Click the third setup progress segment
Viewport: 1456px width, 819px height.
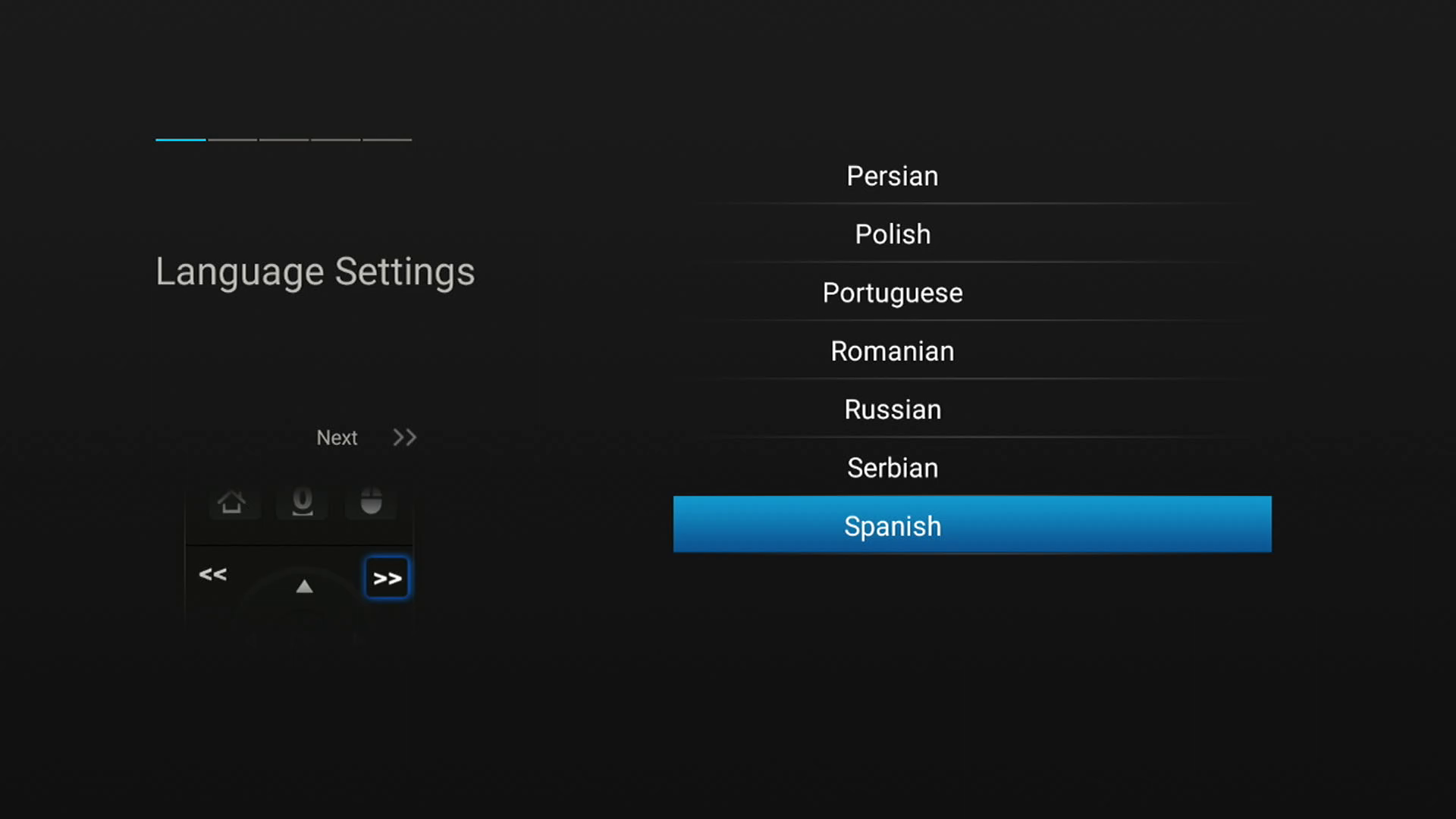[x=284, y=140]
